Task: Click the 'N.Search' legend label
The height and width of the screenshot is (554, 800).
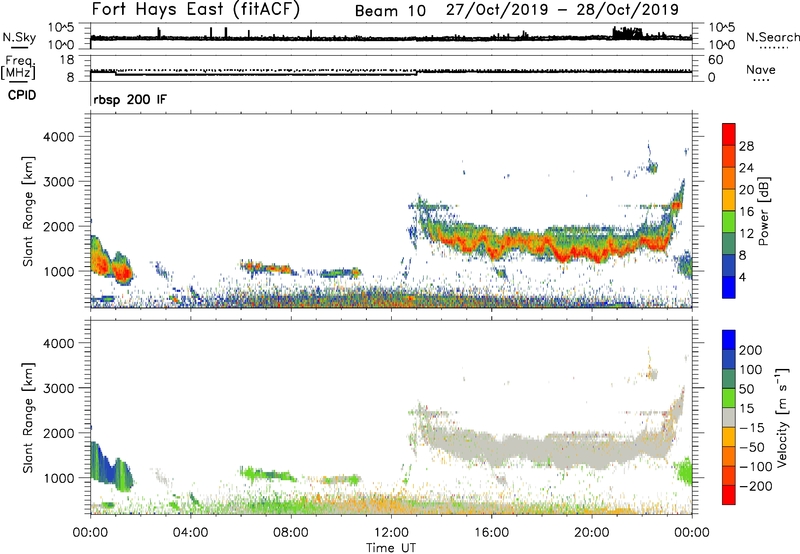Action: point(772,37)
